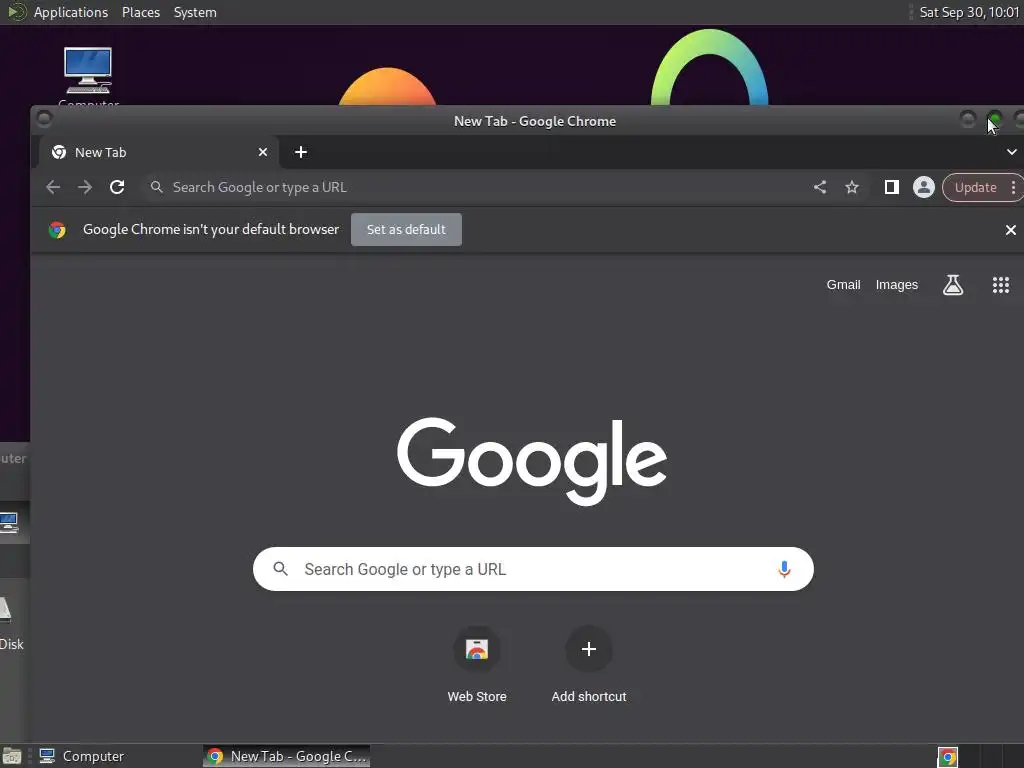This screenshot has height=768, width=1024.
Task: Open Gmail link
Action: tap(843, 285)
